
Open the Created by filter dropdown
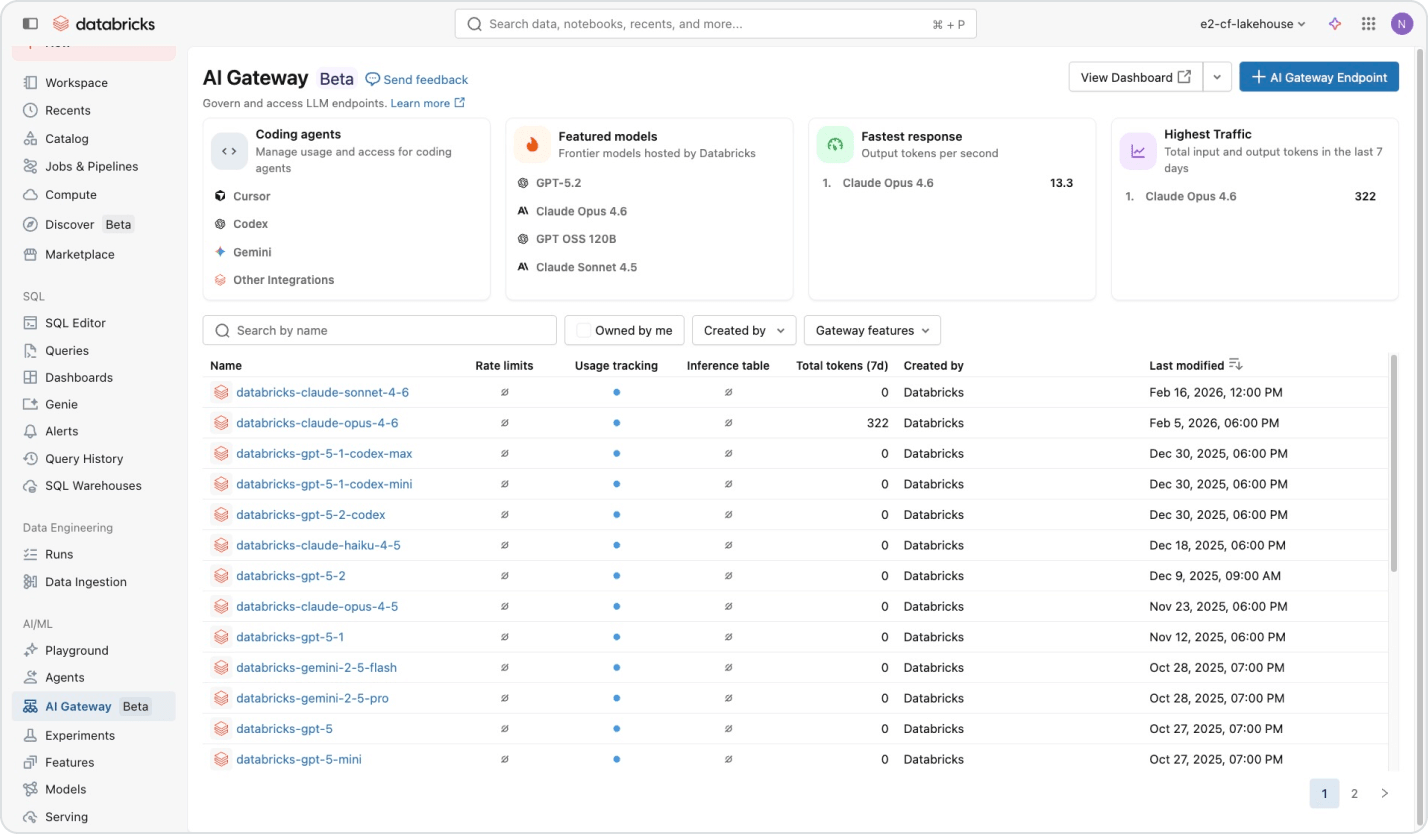click(x=743, y=330)
